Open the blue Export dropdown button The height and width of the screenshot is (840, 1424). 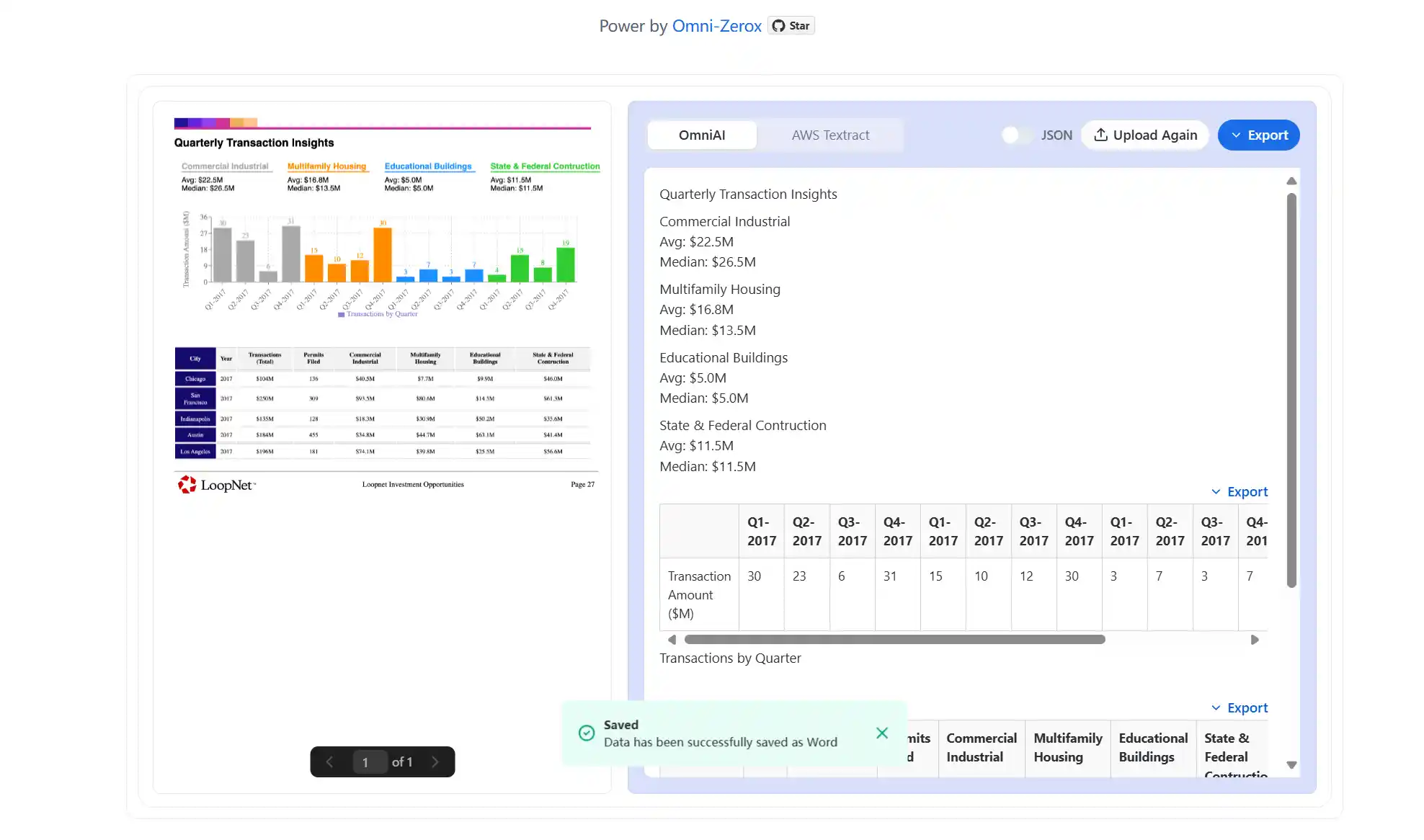pyautogui.click(x=1258, y=135)
